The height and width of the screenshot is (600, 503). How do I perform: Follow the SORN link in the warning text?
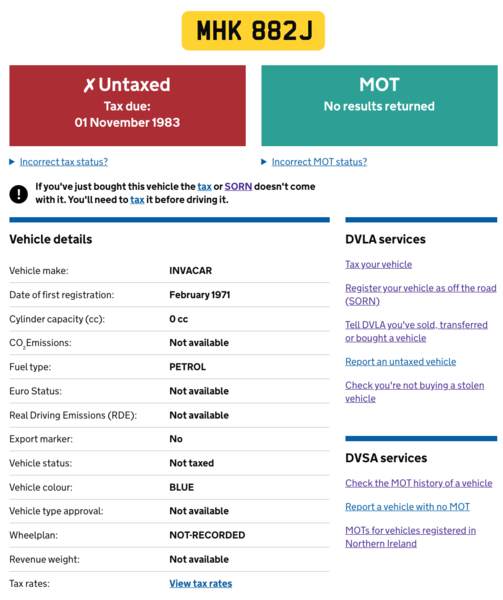pos(238,187)
